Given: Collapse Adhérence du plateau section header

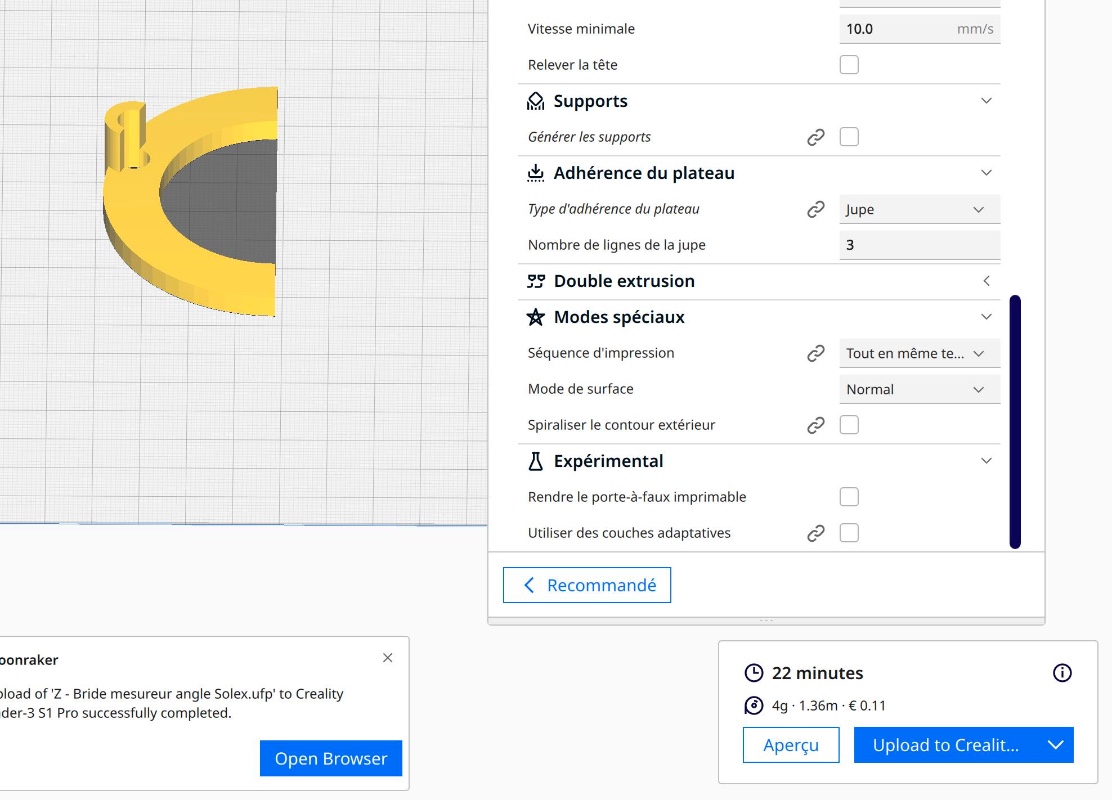Looking at the screenshot, I should pos(986,173).
